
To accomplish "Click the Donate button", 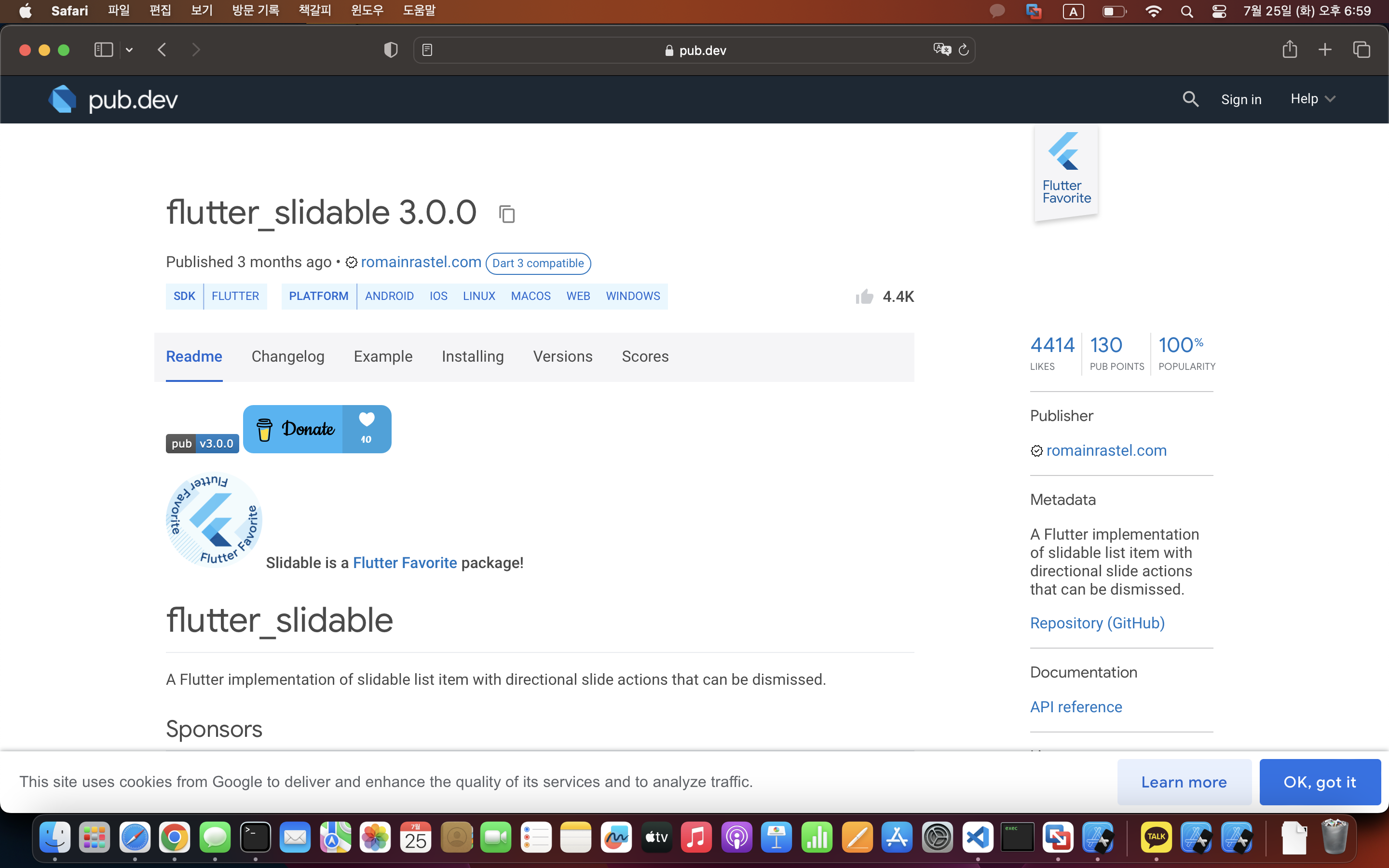I will tap(317, 429).
